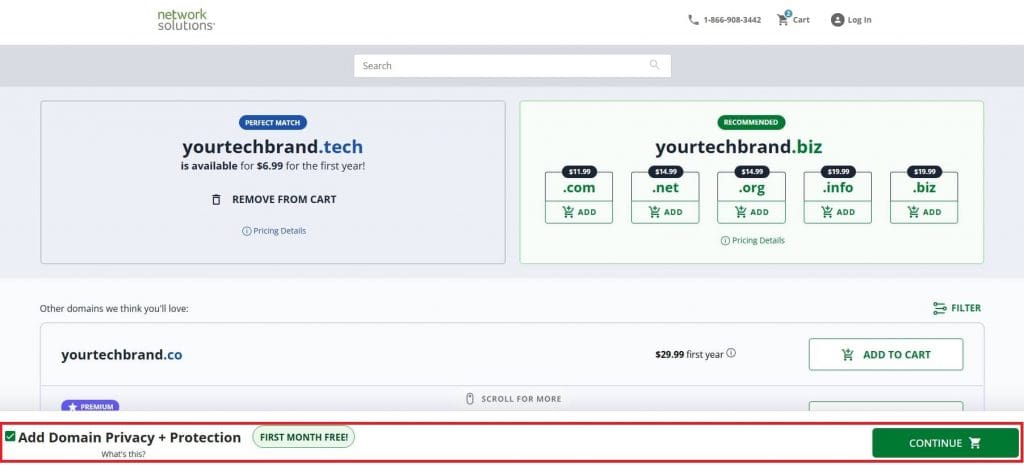Open Pricing Details under the recommended domains
Image resolution: width=1024 pixels, height=465 pixels.
point(752,241)
